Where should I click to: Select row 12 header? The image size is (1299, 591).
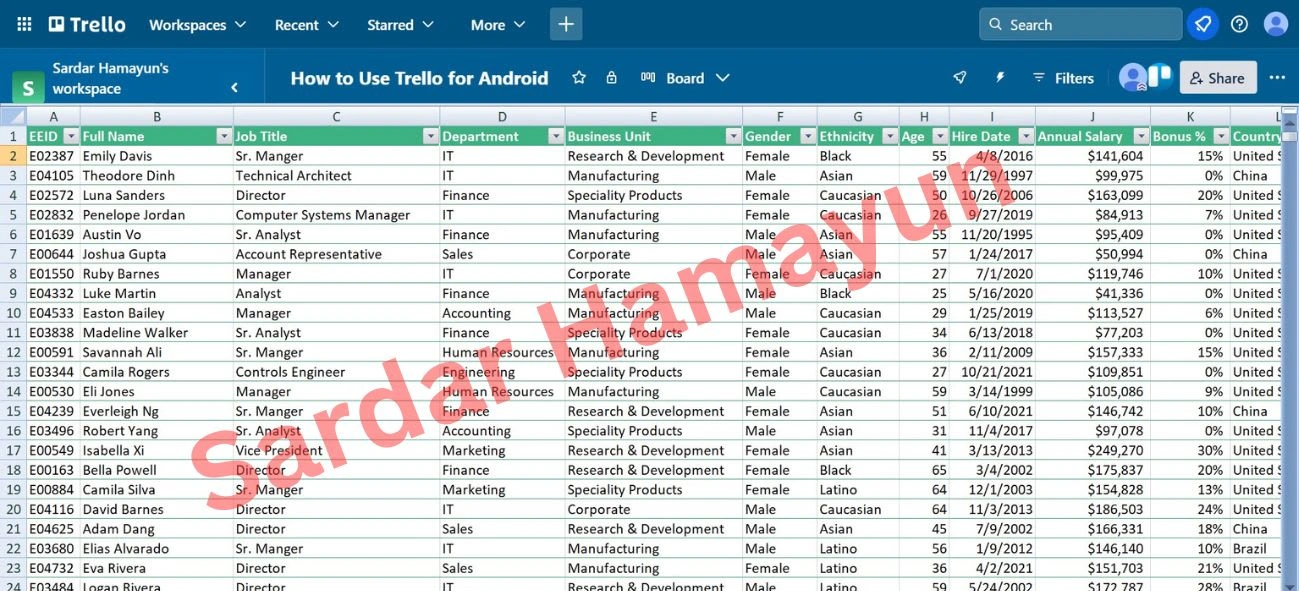pyautogui.click(x=13, y=352)
